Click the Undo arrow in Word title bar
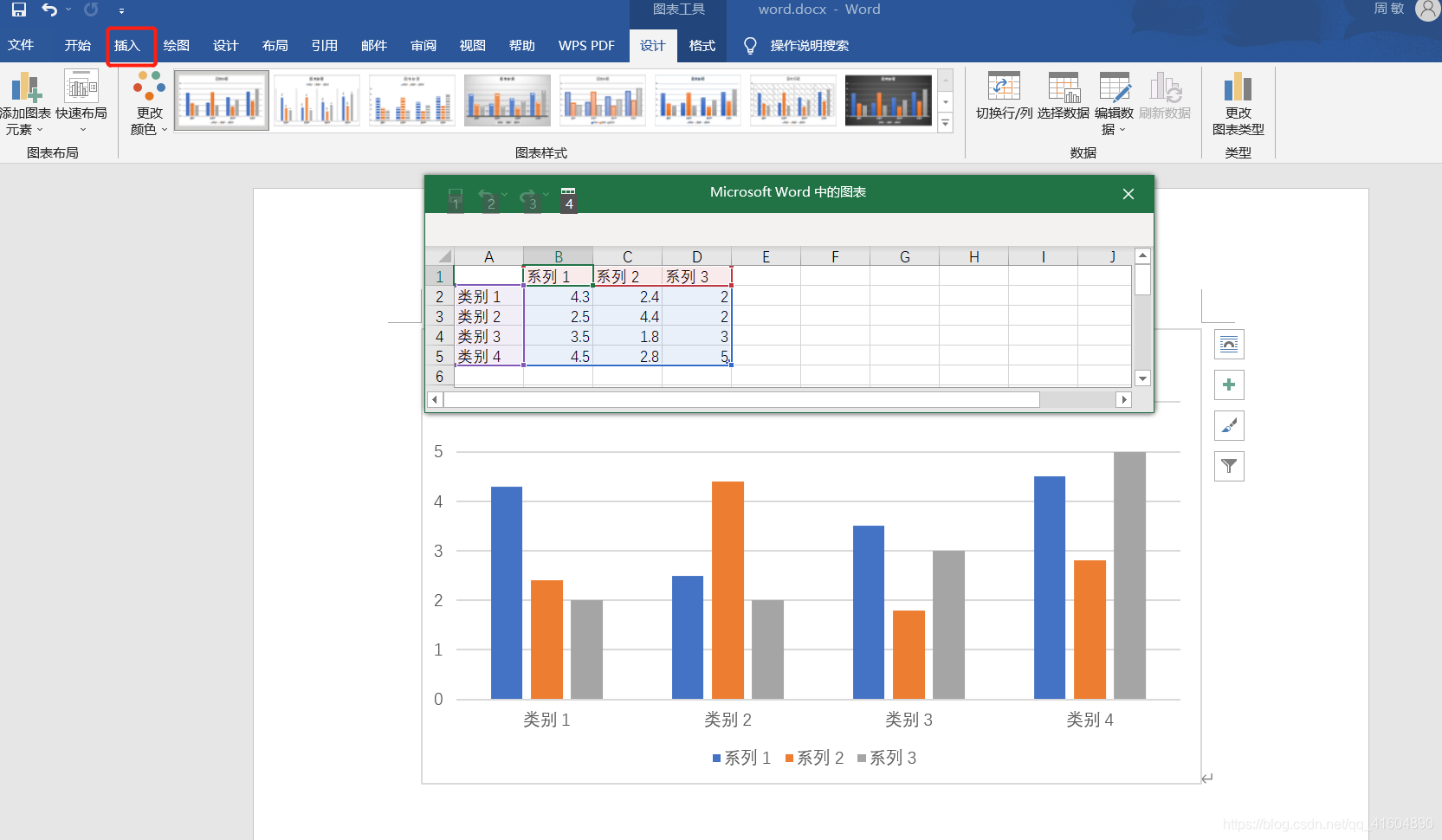The height and width of the screenshot is (840, 1442). pos(49,10)
